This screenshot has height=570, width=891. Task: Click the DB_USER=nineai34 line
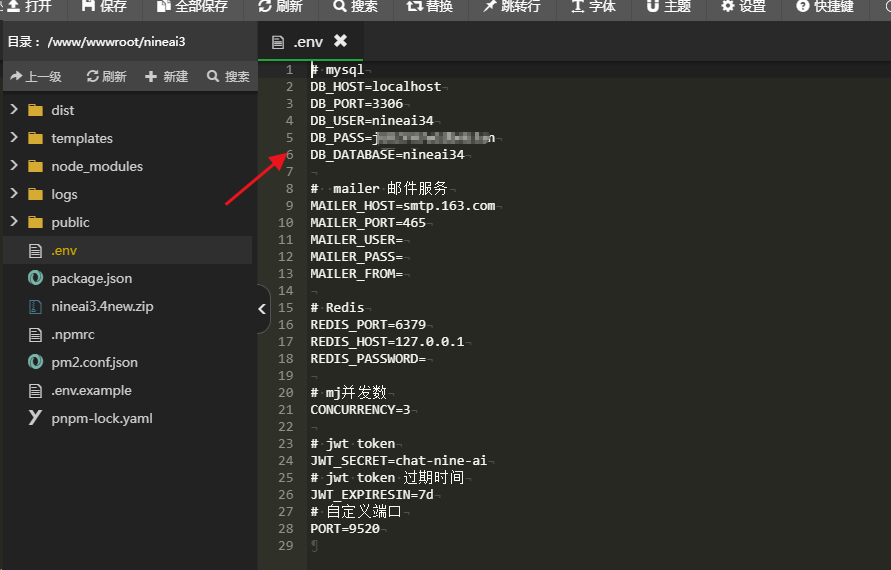(x=372, y=120)
